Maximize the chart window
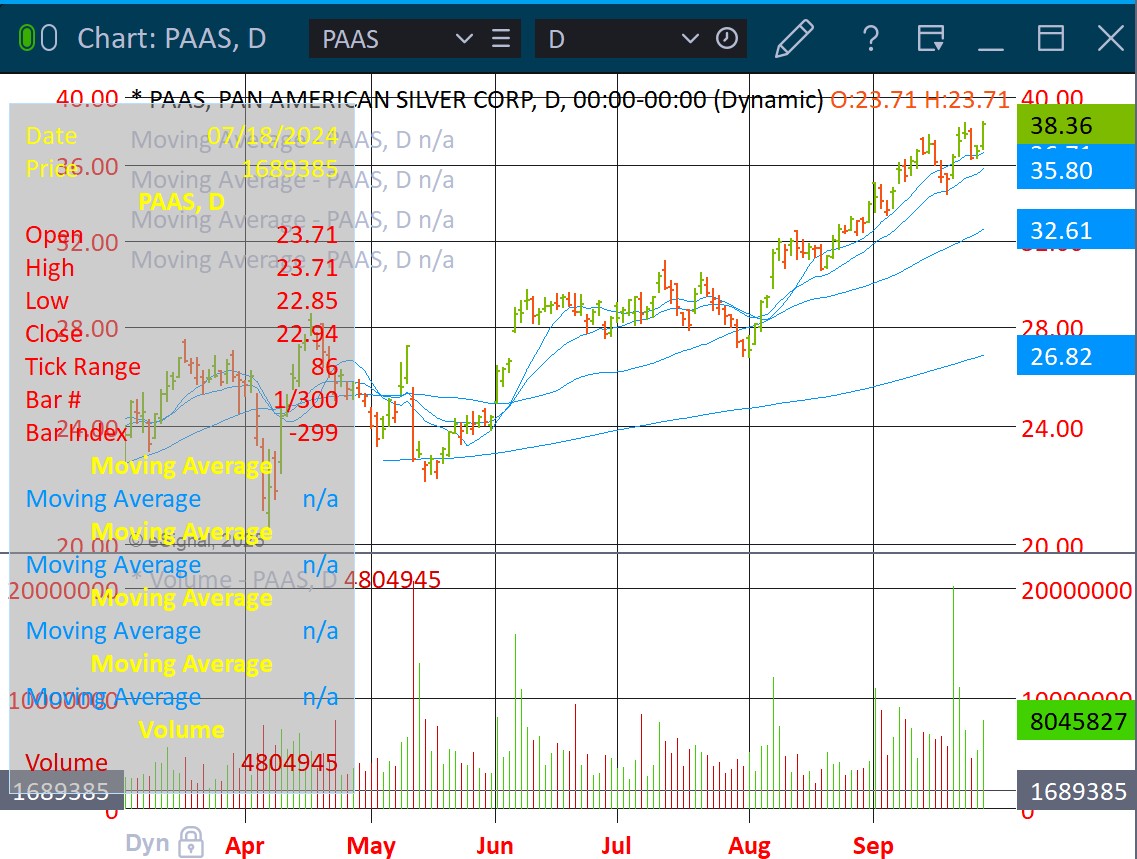1137x859 pixels. (x=1051, y=39)
